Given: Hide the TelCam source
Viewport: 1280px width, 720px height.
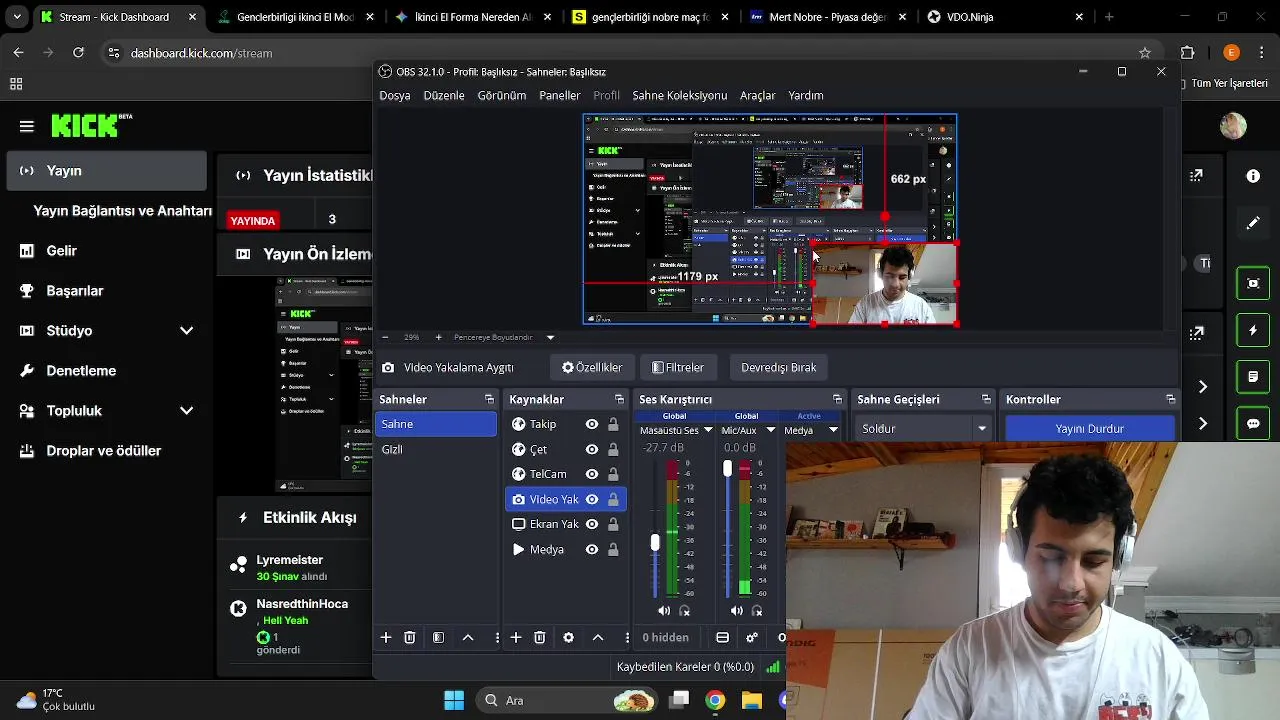Looking at the screenshot, I should [x=592, y=474].
